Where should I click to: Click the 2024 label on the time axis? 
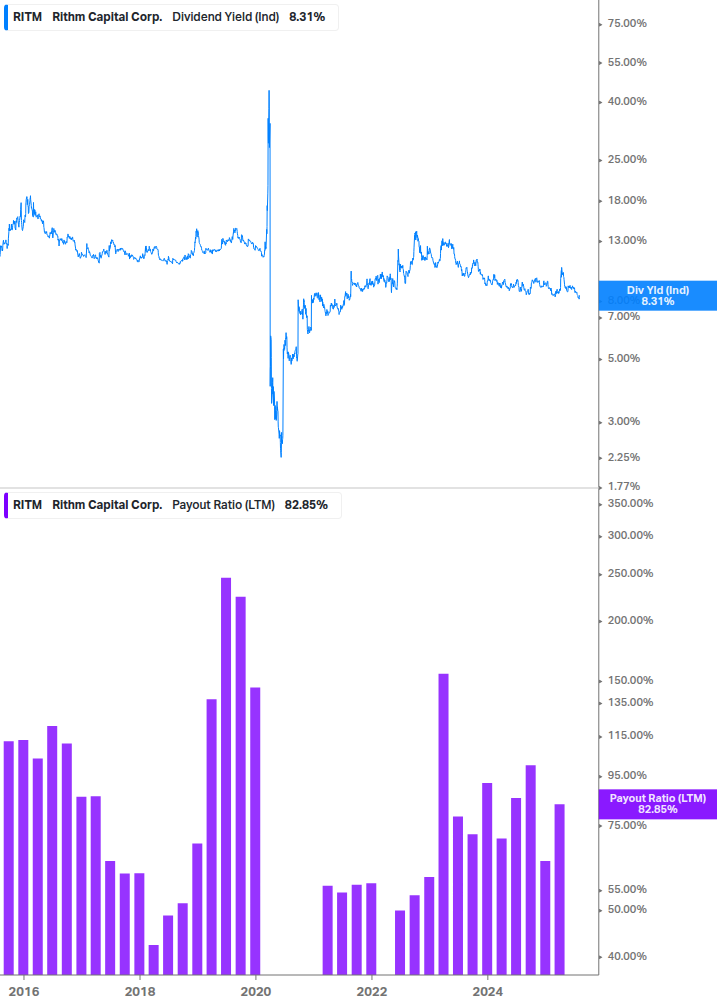coord(488,992)
